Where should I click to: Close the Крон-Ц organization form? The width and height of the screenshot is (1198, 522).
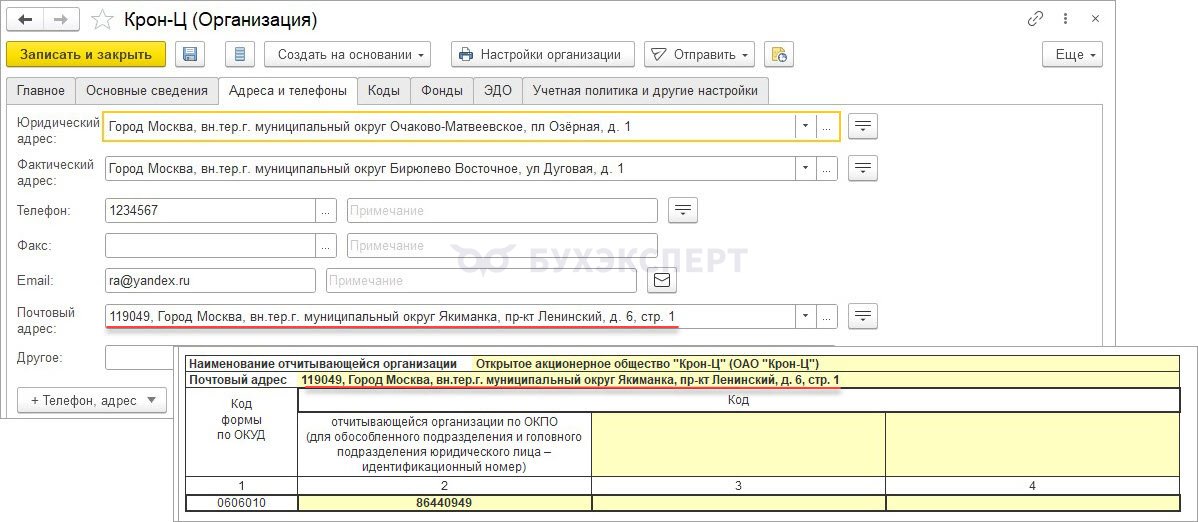pyautogui.click(x=1095, y=19)
